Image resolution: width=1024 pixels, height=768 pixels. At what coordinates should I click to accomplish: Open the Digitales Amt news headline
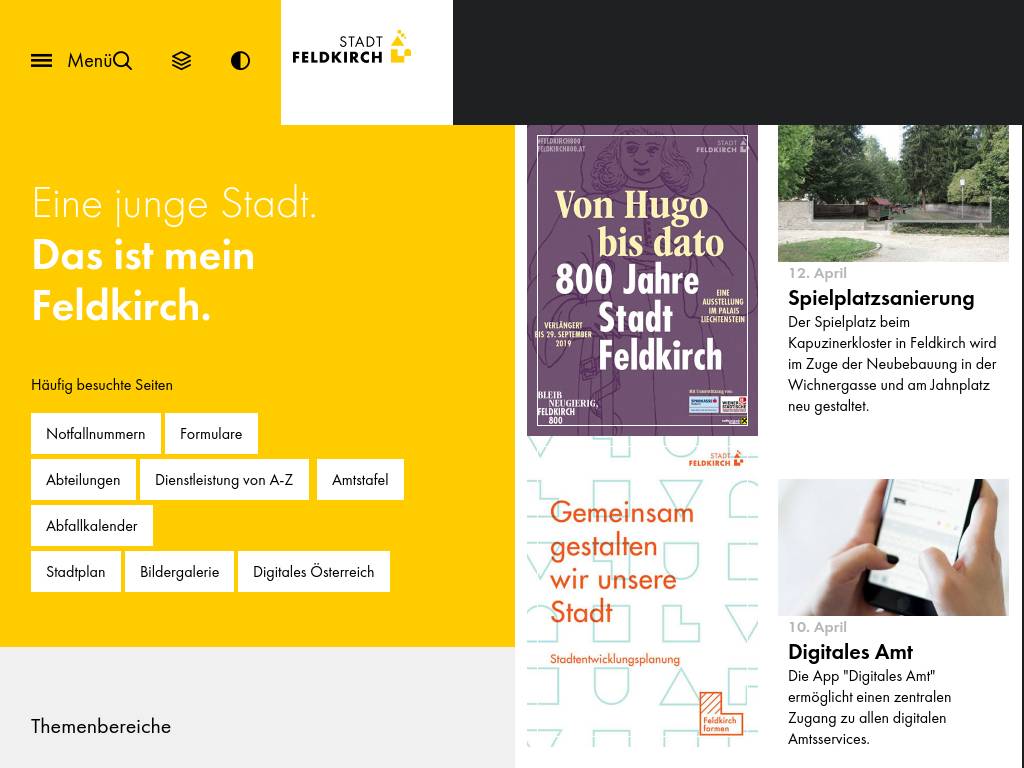(850, 652)
